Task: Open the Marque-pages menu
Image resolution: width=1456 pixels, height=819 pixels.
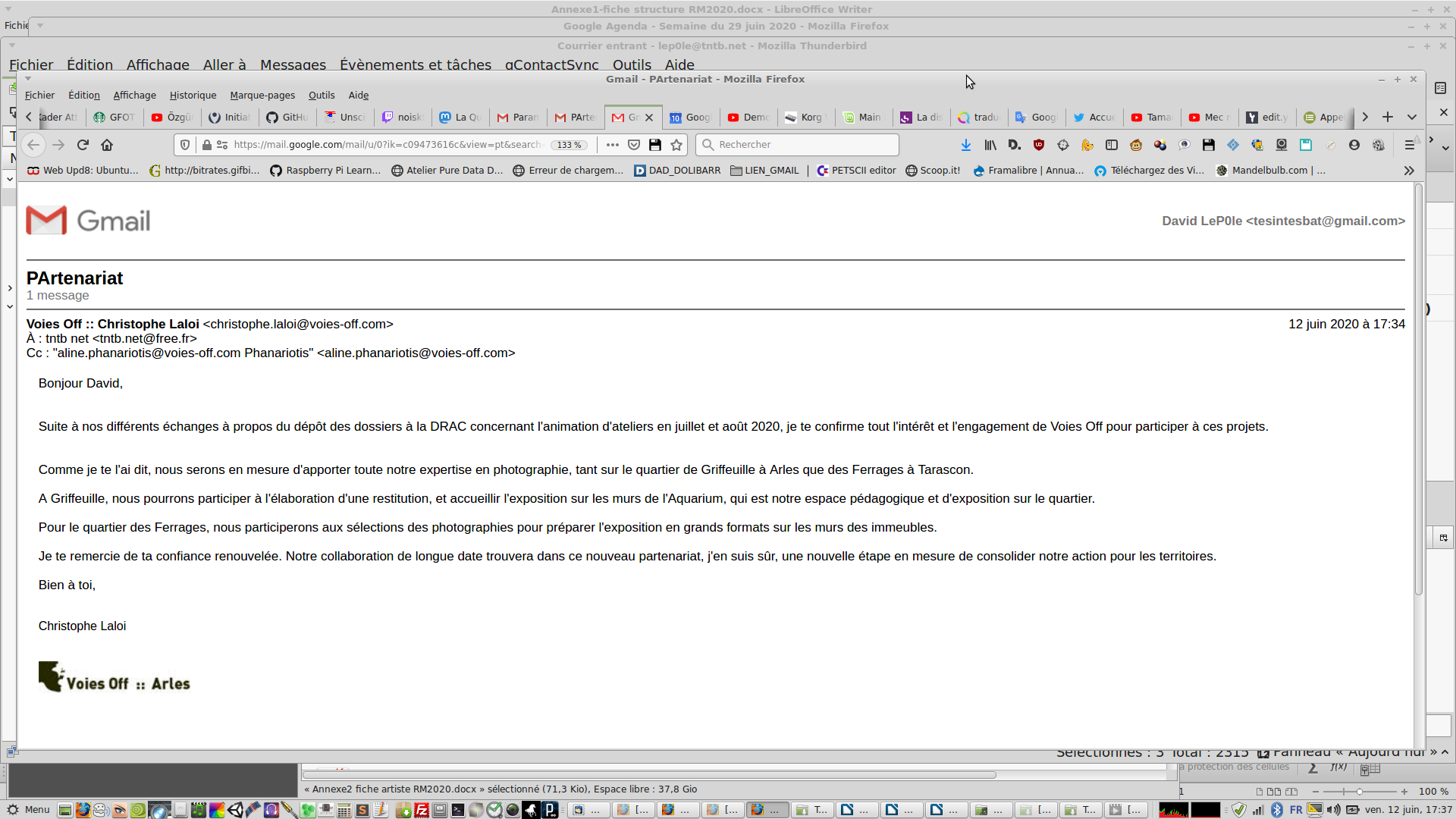Action: coord(262,95)
